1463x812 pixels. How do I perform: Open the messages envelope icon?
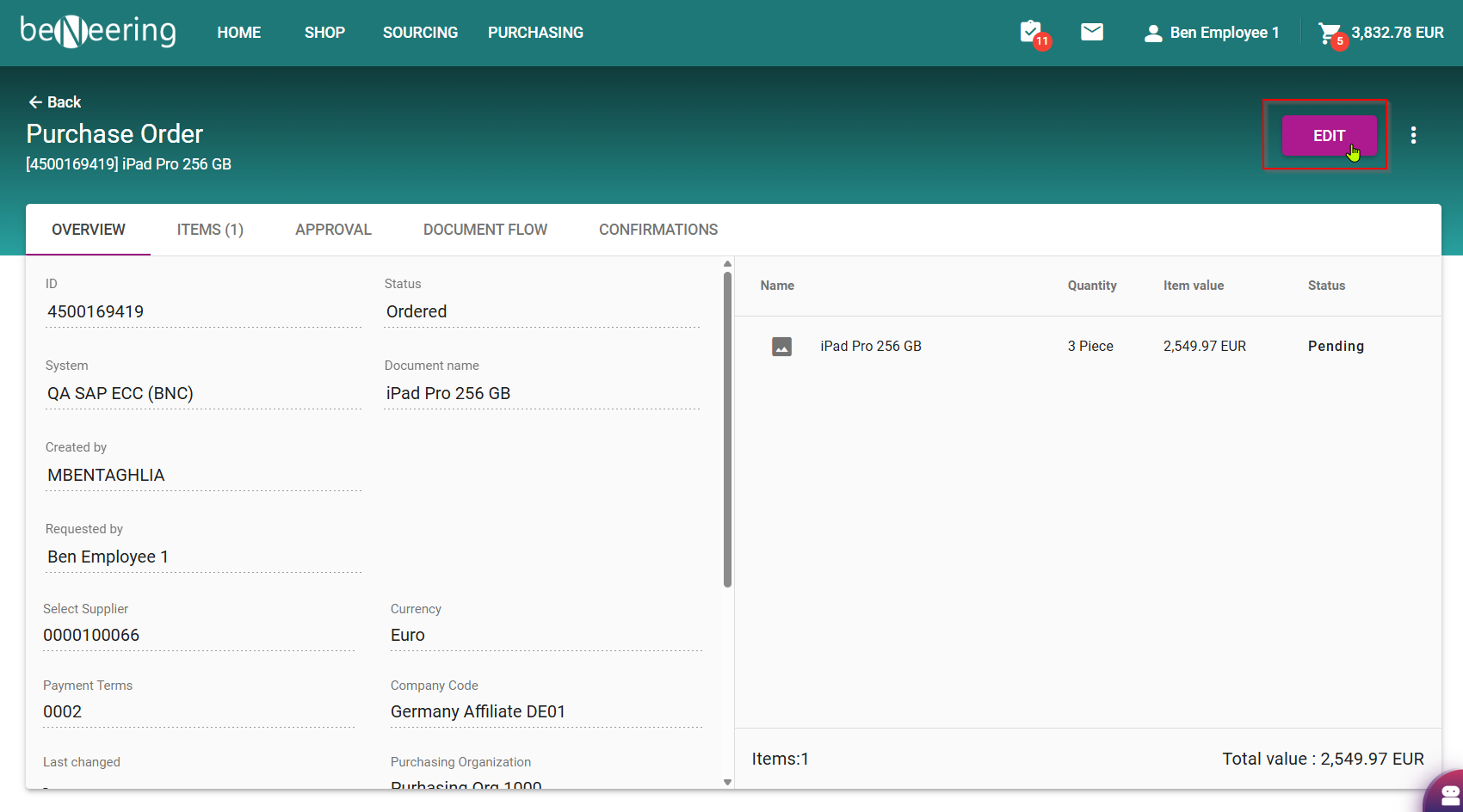coord(1091,33)
